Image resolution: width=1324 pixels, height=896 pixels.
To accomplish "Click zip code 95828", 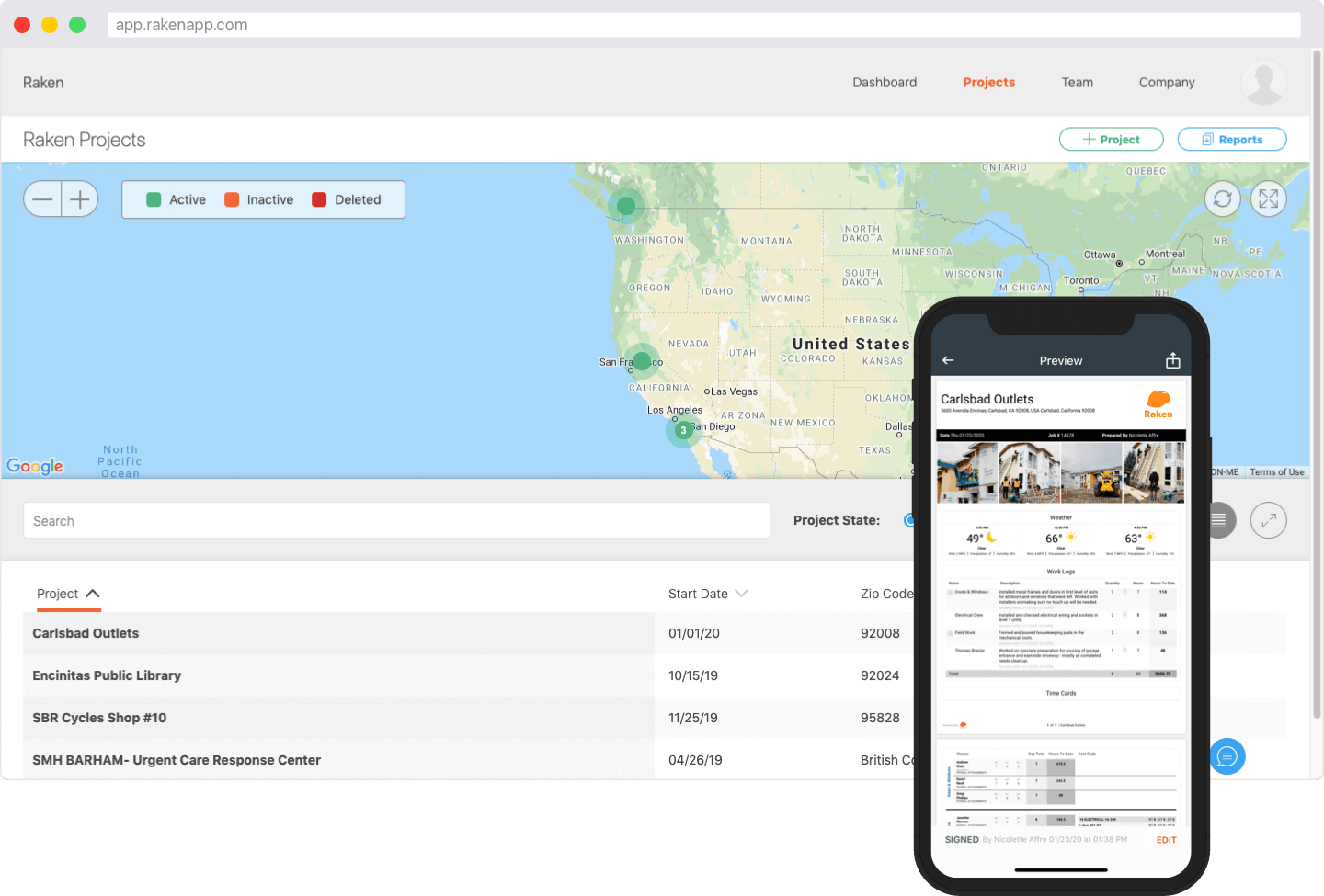I will point(880,718).
